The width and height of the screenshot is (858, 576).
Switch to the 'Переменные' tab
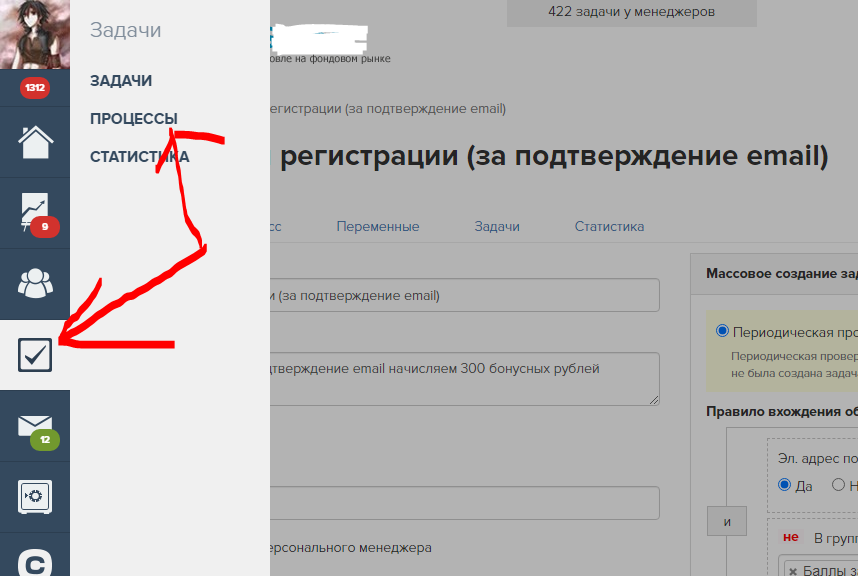pyautogui.click(x=378, y=226)
